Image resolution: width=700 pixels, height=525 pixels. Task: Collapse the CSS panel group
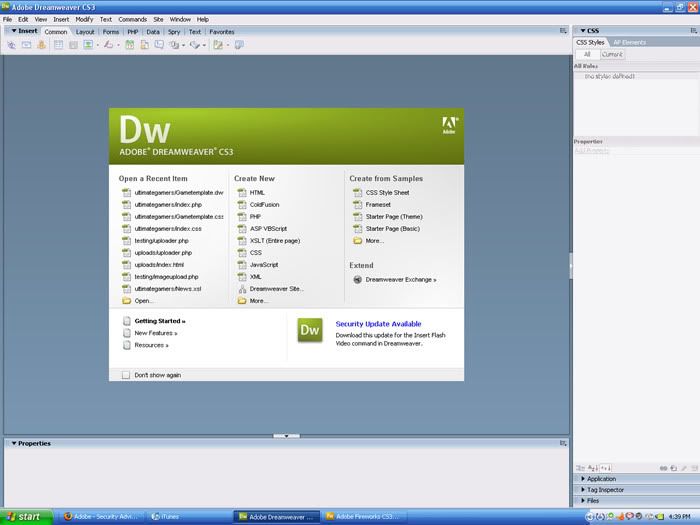tap(583, 30)
